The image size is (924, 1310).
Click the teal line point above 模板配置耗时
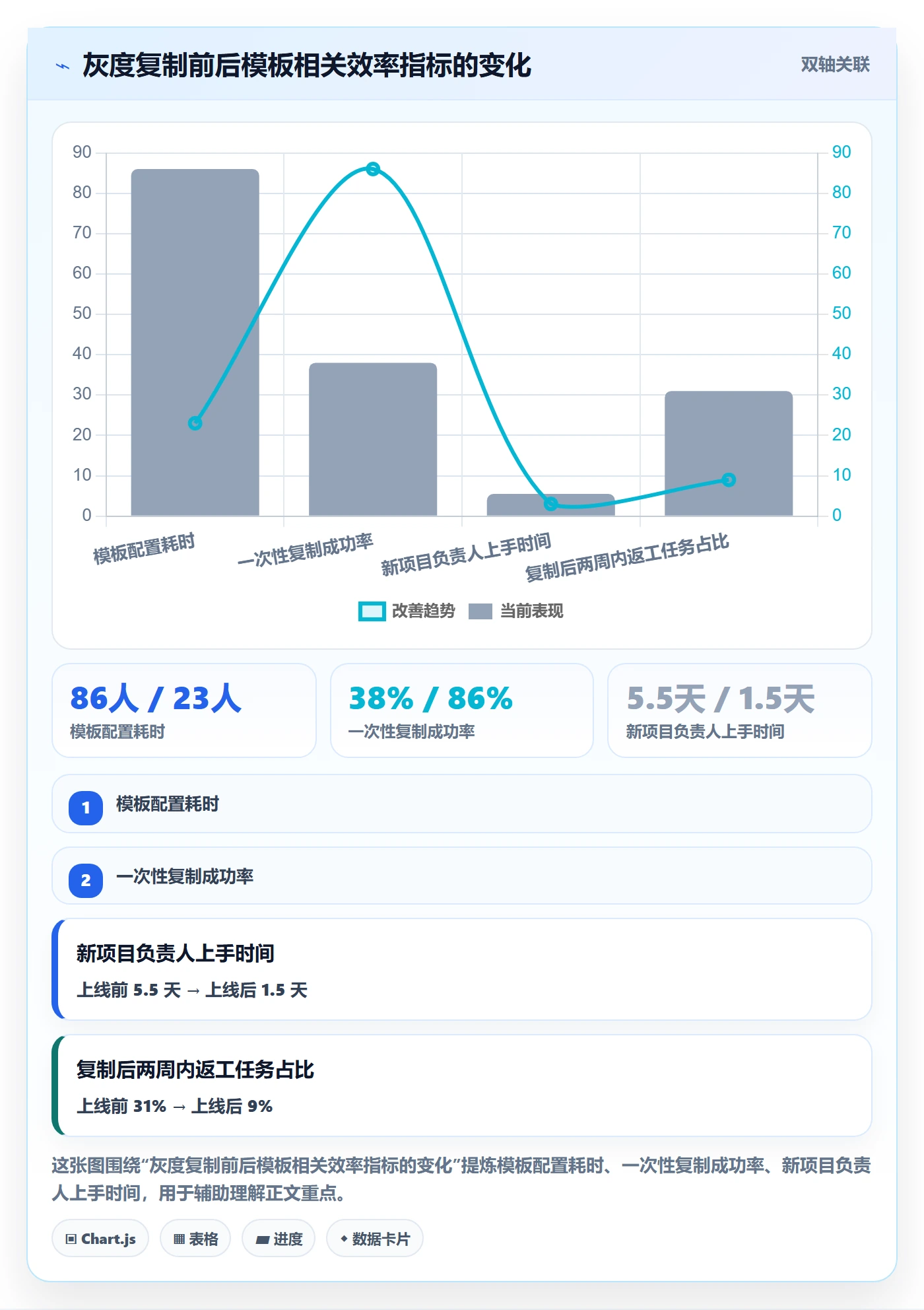pyautogui.click(x=195, y=423)
